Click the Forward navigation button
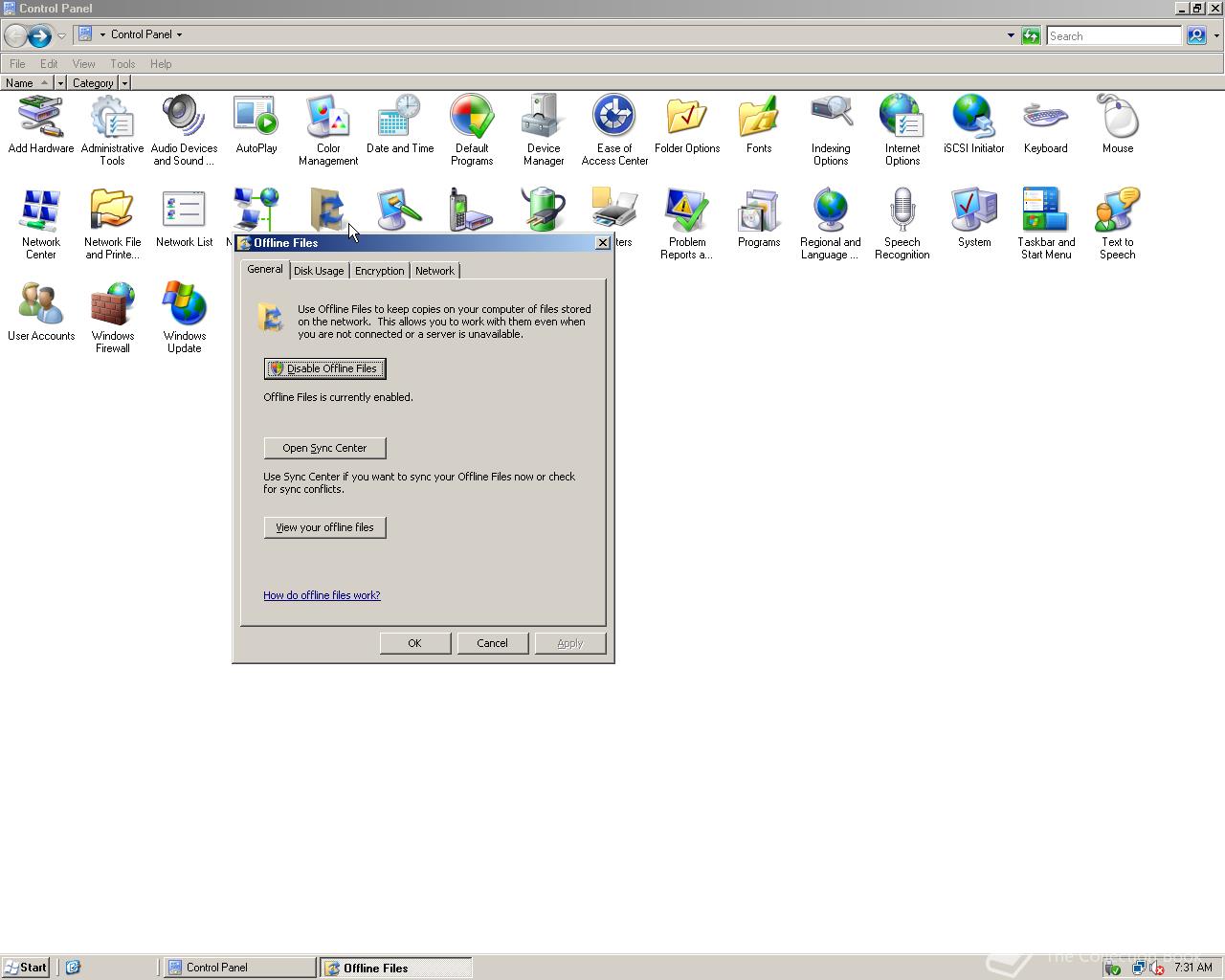This screenshot has width=1225, height=980. 39,36
